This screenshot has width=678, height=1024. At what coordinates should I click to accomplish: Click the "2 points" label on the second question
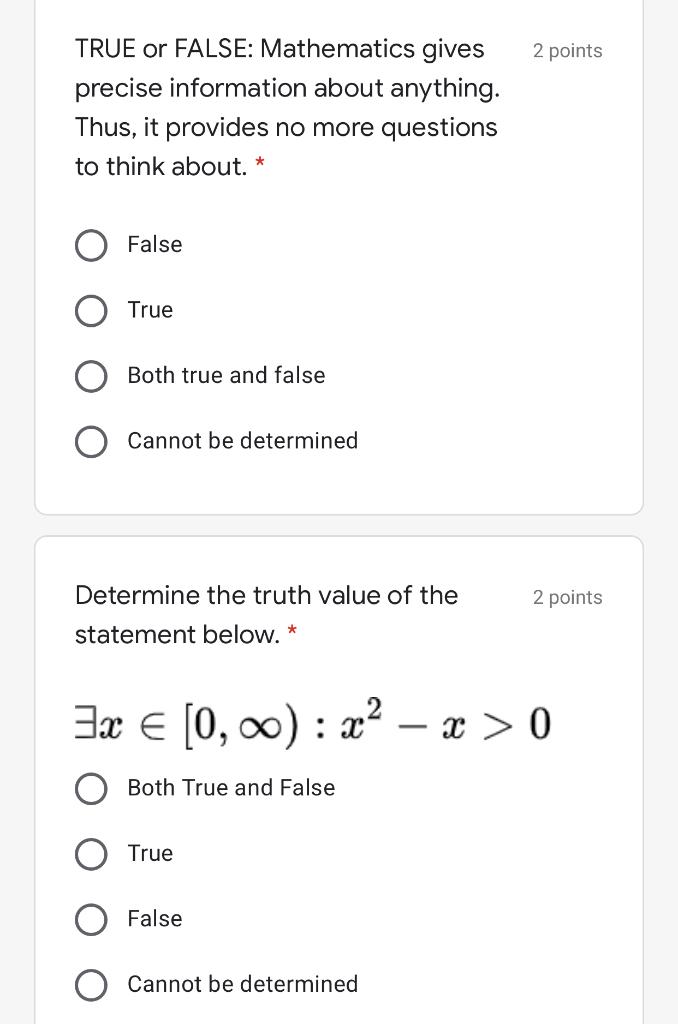567,597
